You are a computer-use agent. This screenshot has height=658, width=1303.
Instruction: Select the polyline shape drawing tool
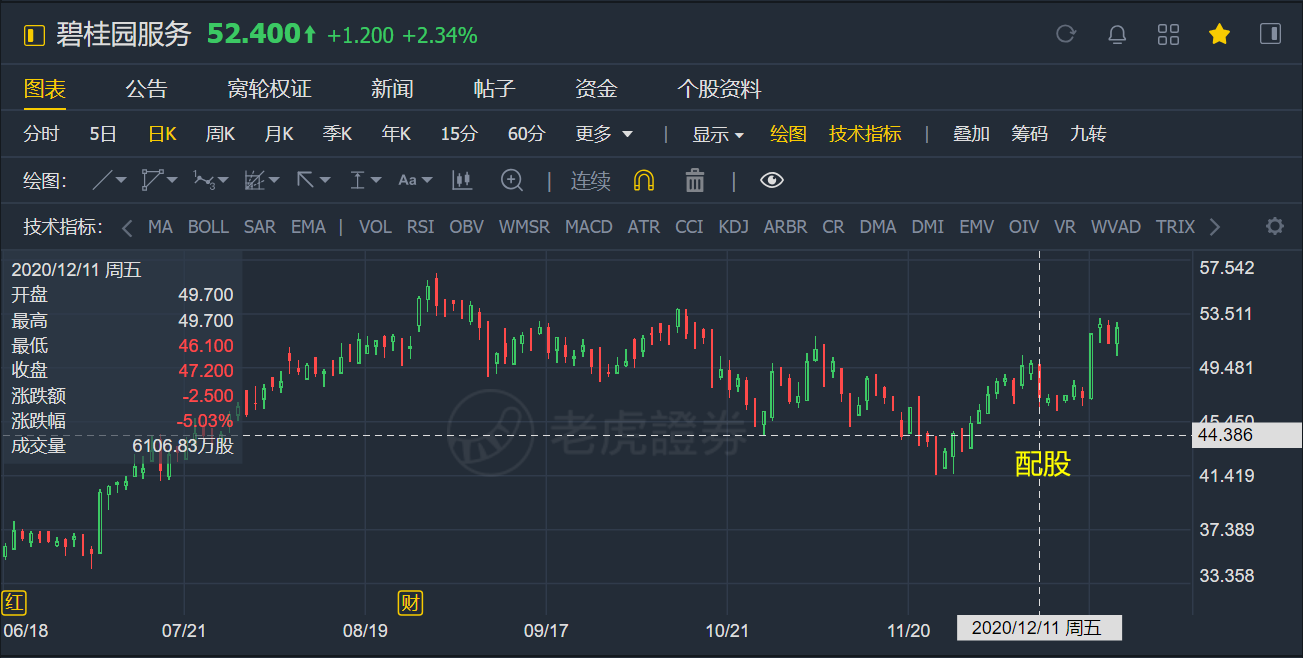pyautogui.click(x=153, y=181)
